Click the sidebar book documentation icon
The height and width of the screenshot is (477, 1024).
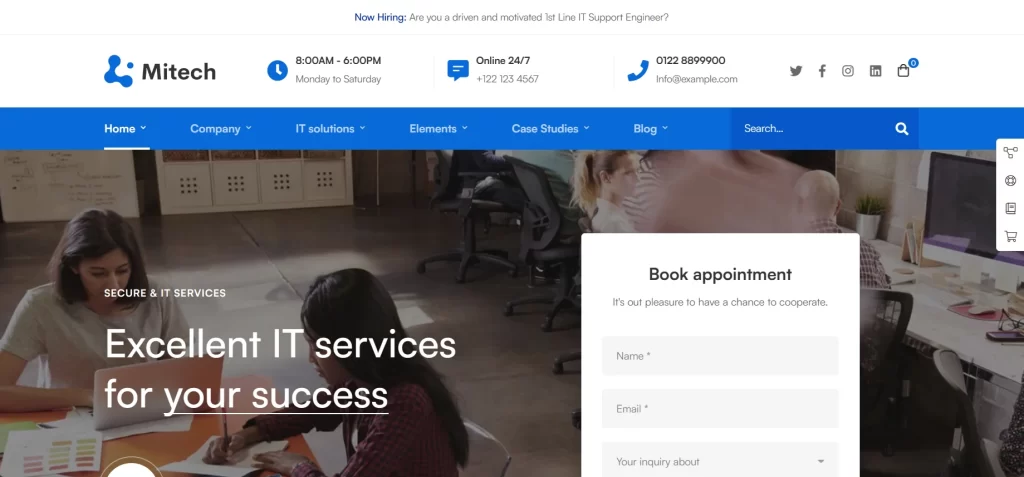(x=1010, y=208)
